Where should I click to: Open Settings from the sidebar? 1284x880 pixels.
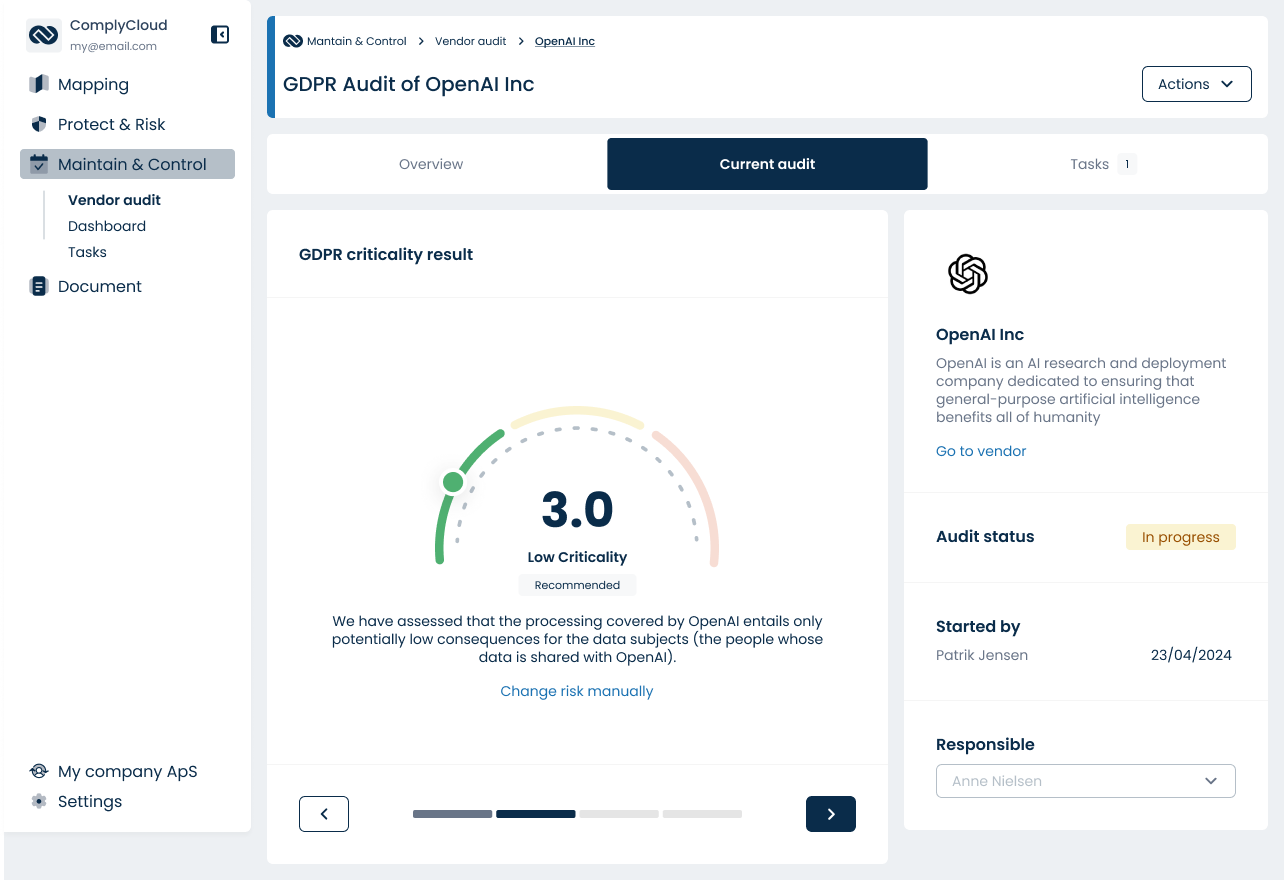[x=90, y=801]
